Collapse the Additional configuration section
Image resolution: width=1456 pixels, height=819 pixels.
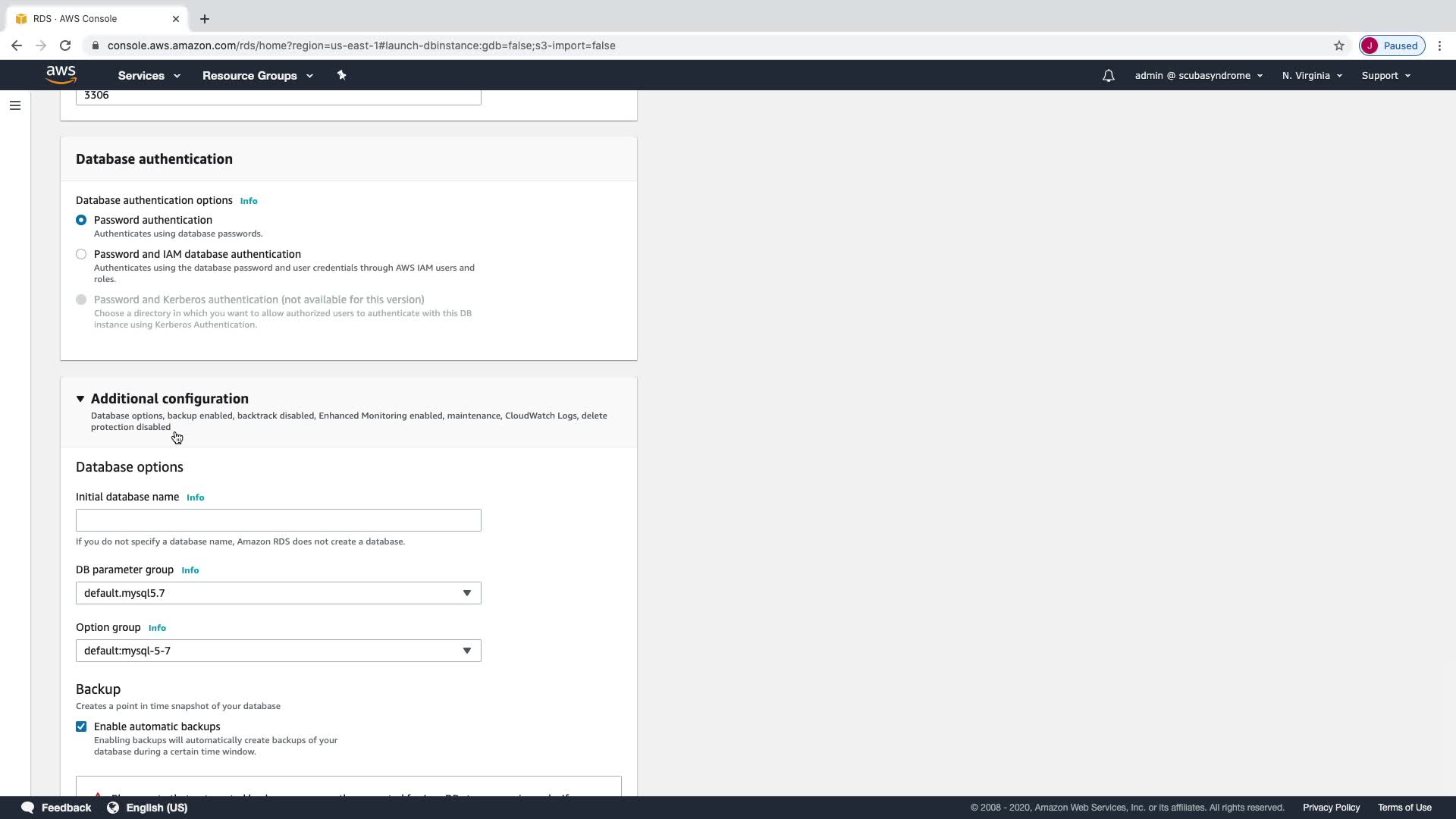point(80,399)
